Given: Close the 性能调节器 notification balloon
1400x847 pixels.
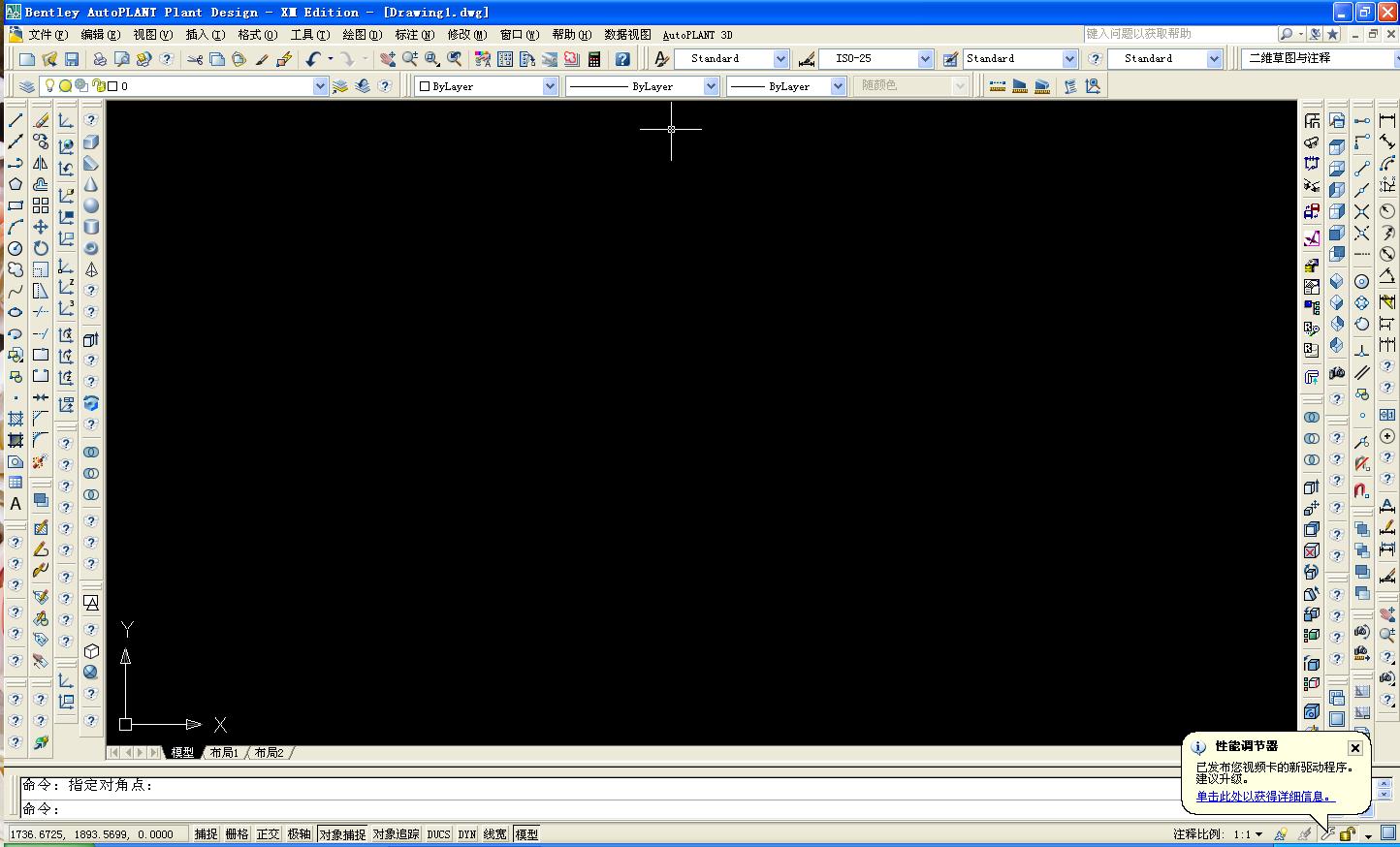Looking at the screenshot, I should point(1355,747).
